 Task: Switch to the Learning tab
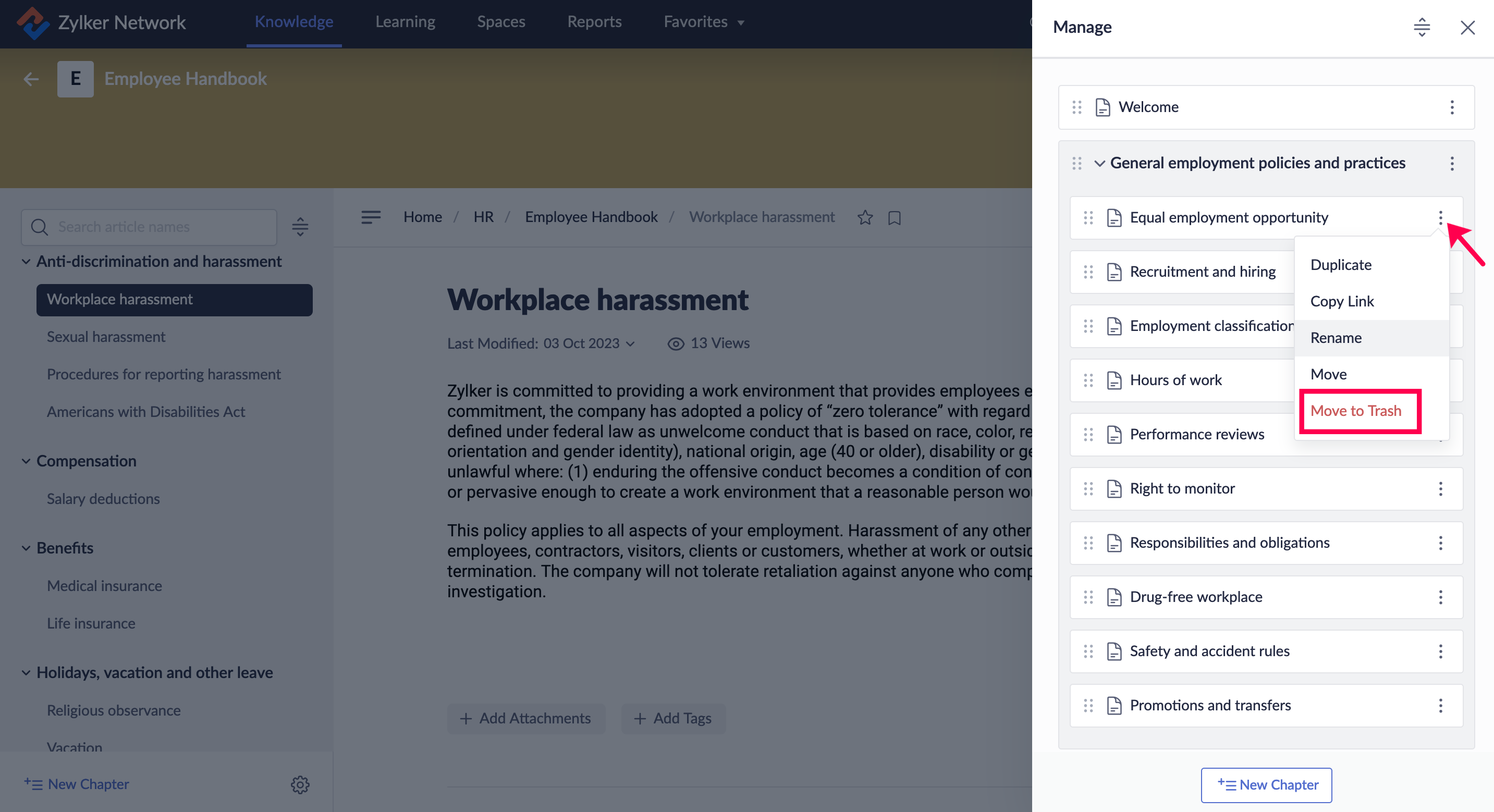pos(405,22)
